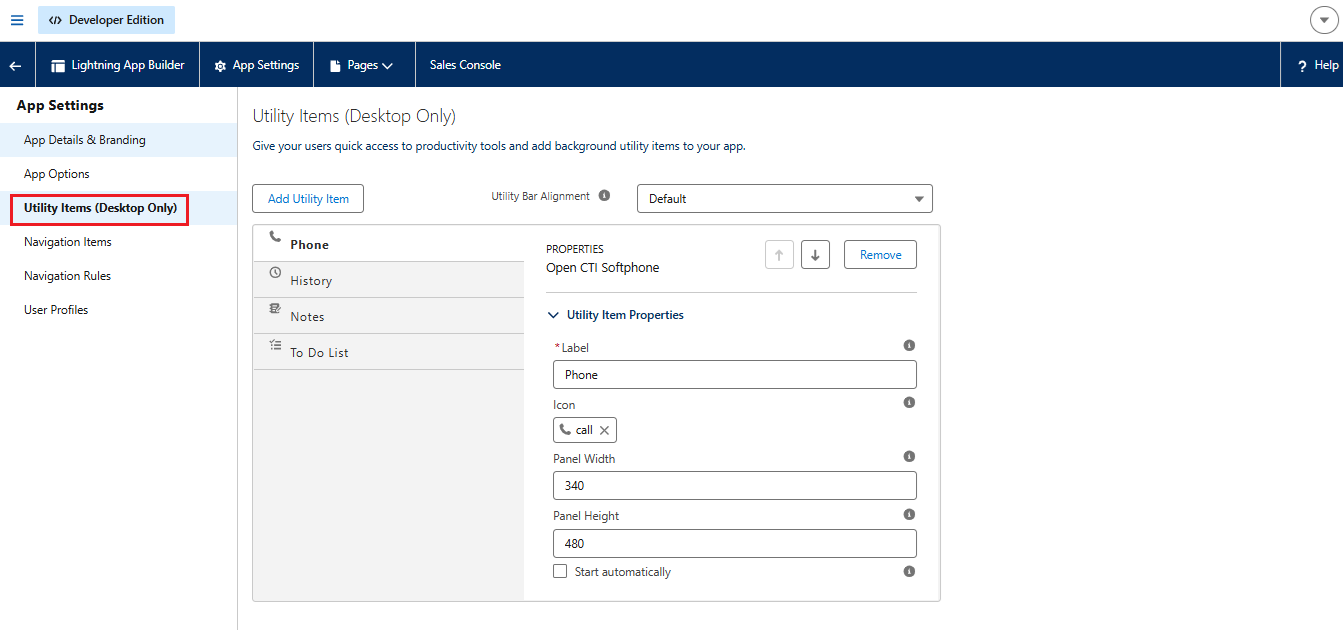
Task: Click the Panel Height input field
Action: (735, 544)
